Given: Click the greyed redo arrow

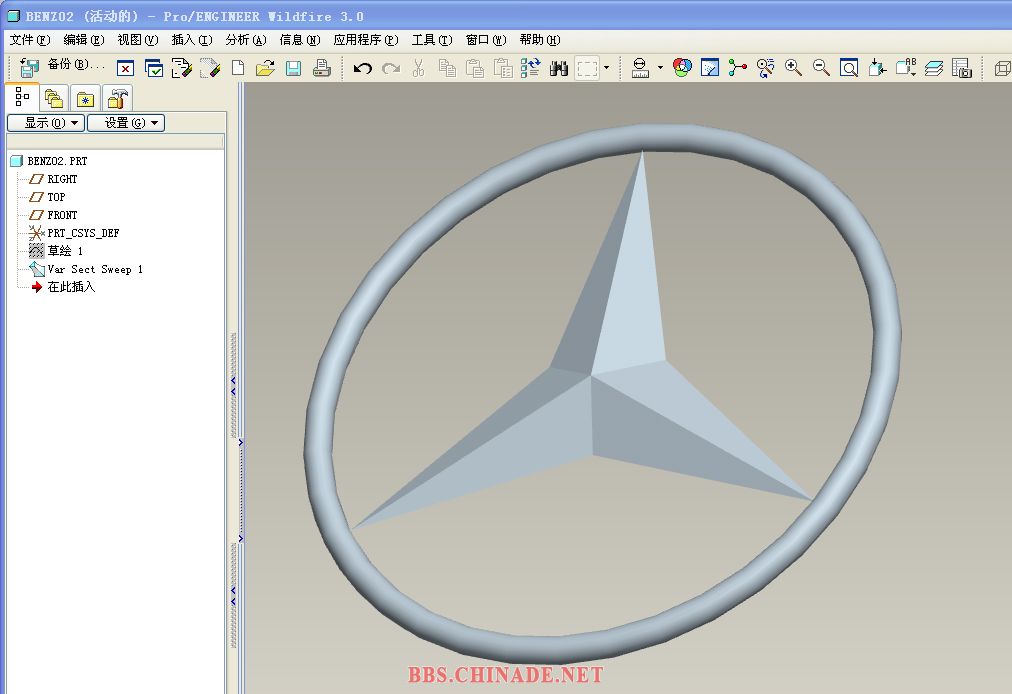Looking at the screenshot, I should [391, 68].
